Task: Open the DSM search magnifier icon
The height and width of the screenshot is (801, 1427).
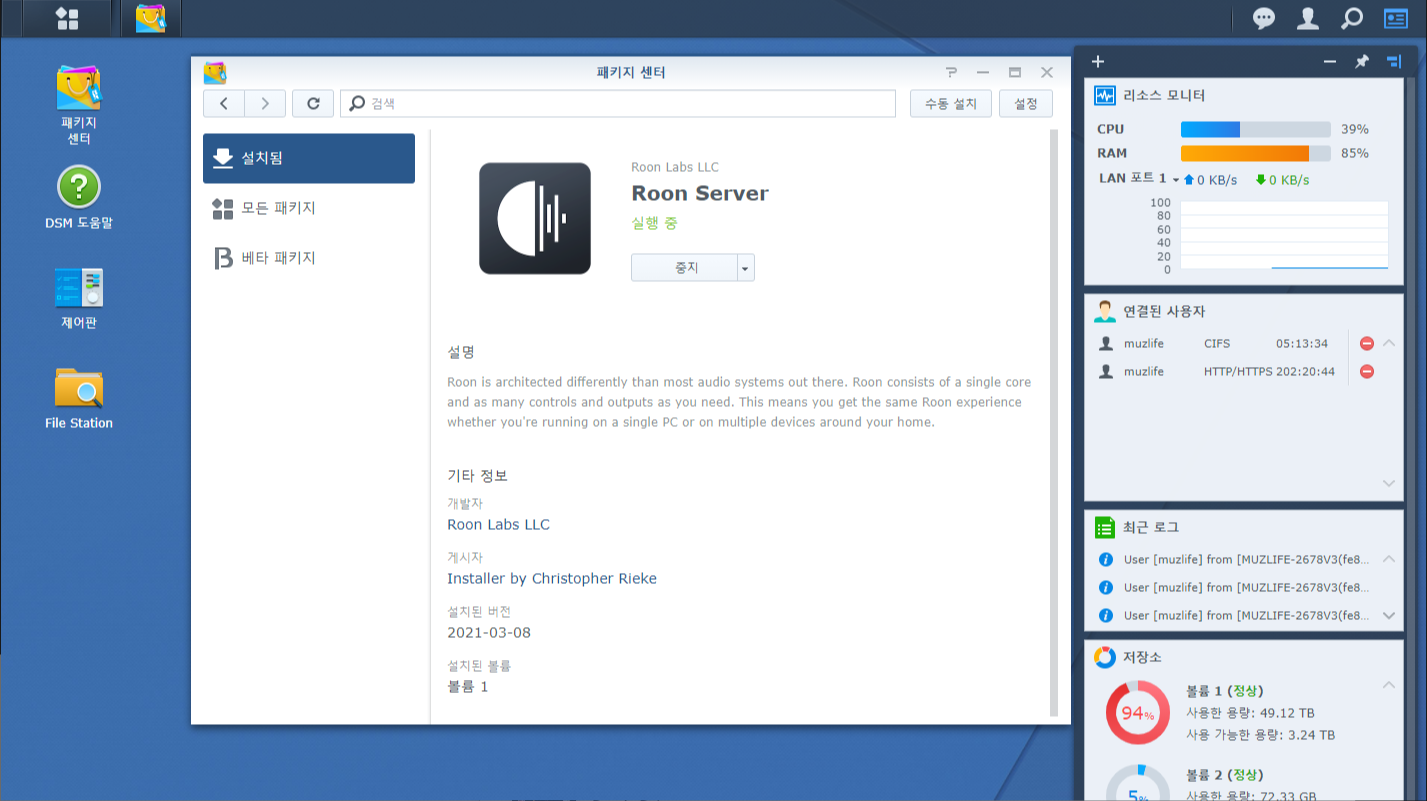Action: coord(1351,18)
